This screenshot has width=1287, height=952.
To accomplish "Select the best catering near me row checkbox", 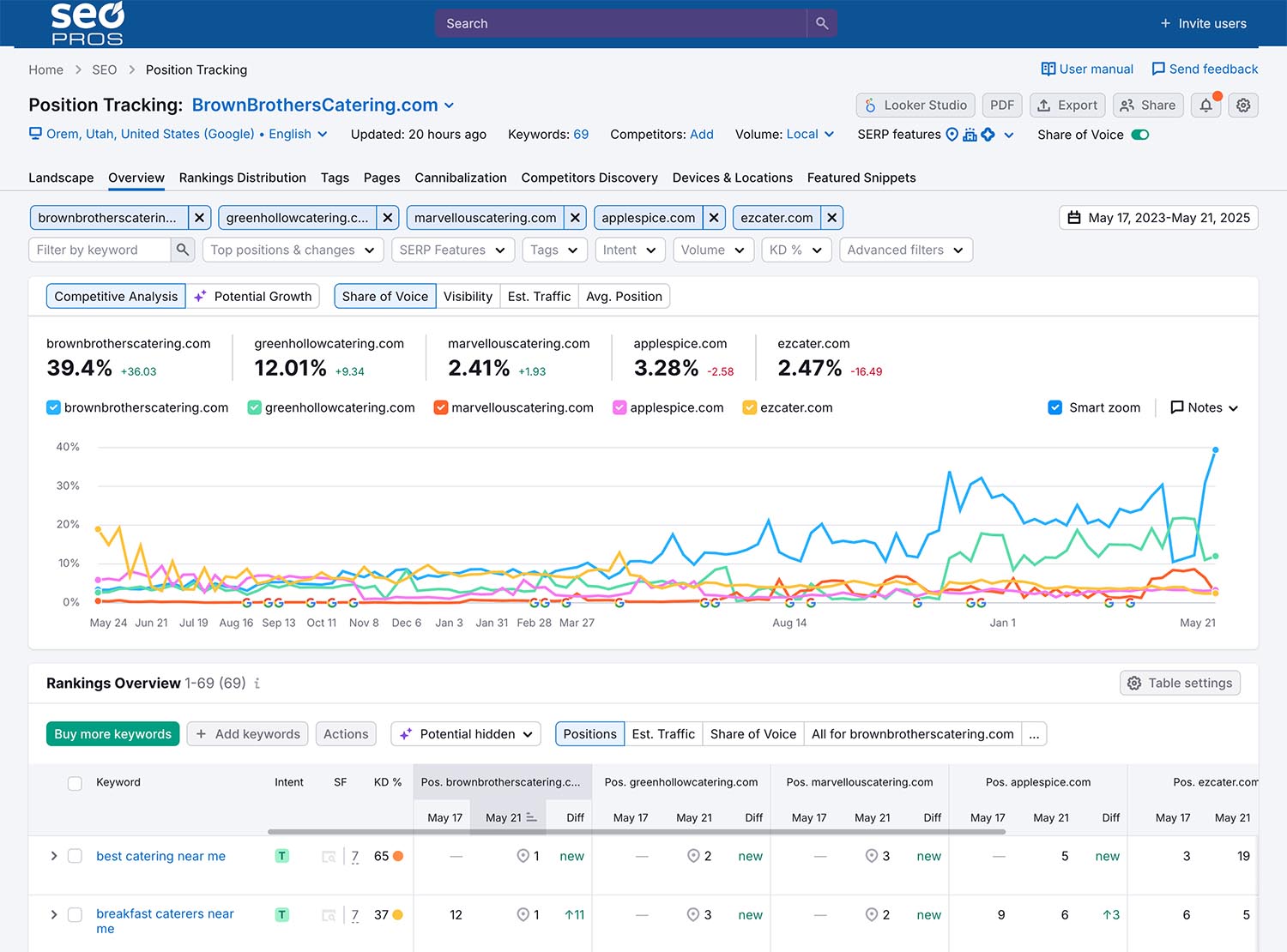I will point(75,856).
